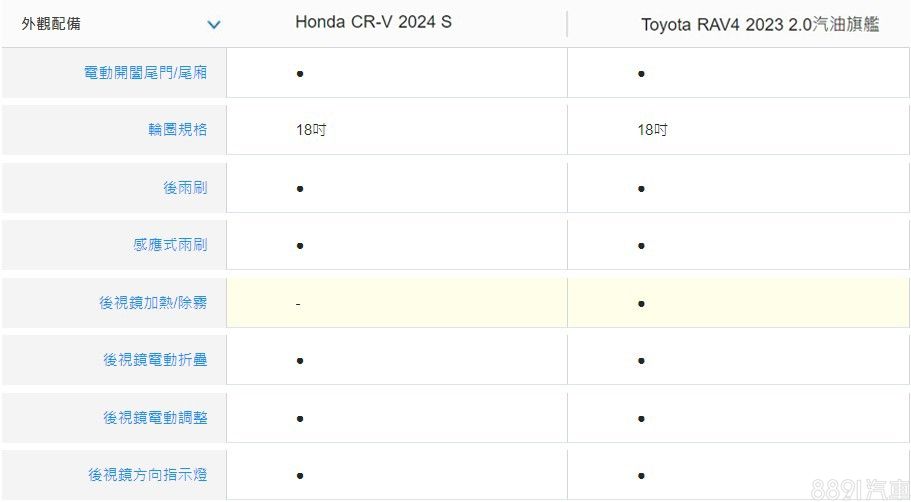The width and height of the screenshot is (911, 502).
Task: Select the 輪圈規格 row label
Action: (177, 130)
